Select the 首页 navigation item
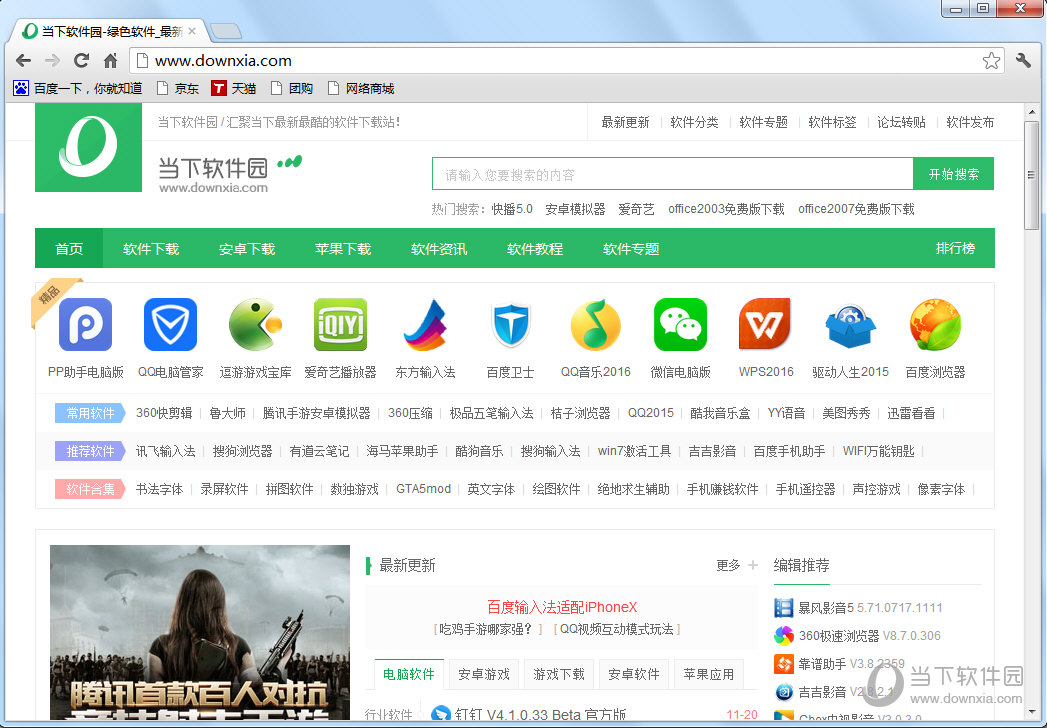The width and height of the screenshot is (1047, 728). pyautogui.click(x=69, y=248)
